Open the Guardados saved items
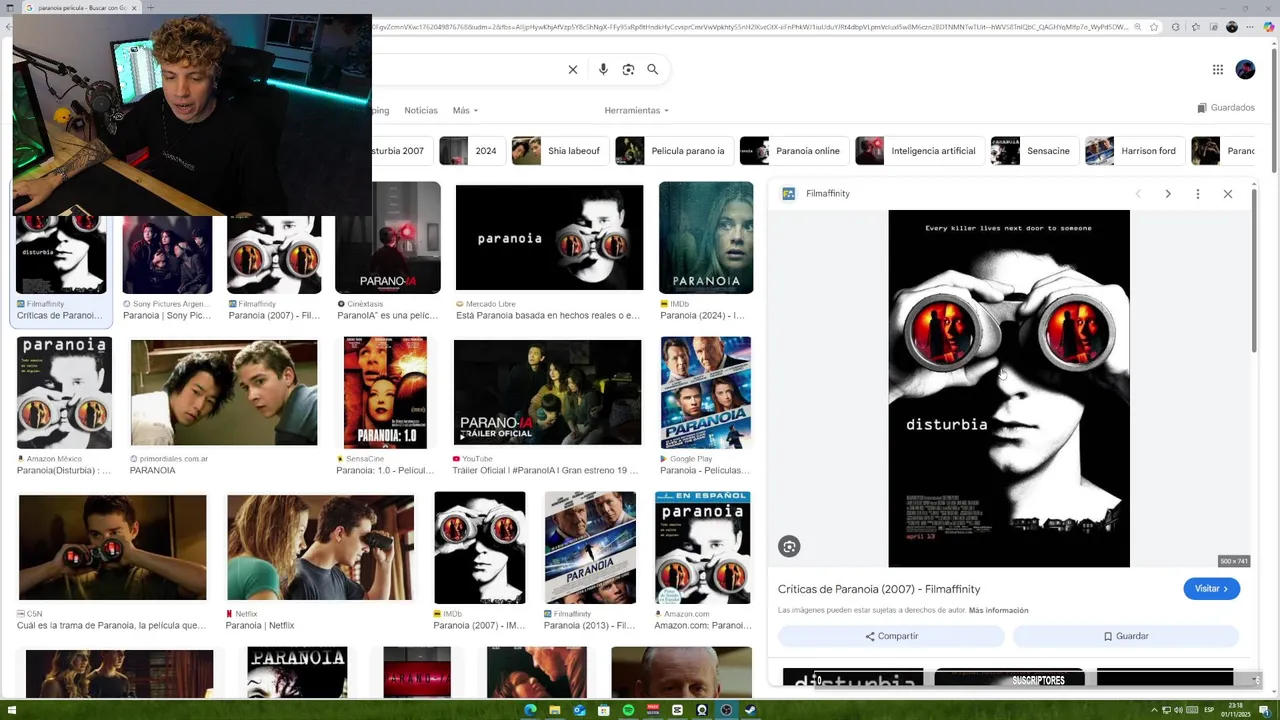This screenshot has width=1280, height=720. 1226,108
